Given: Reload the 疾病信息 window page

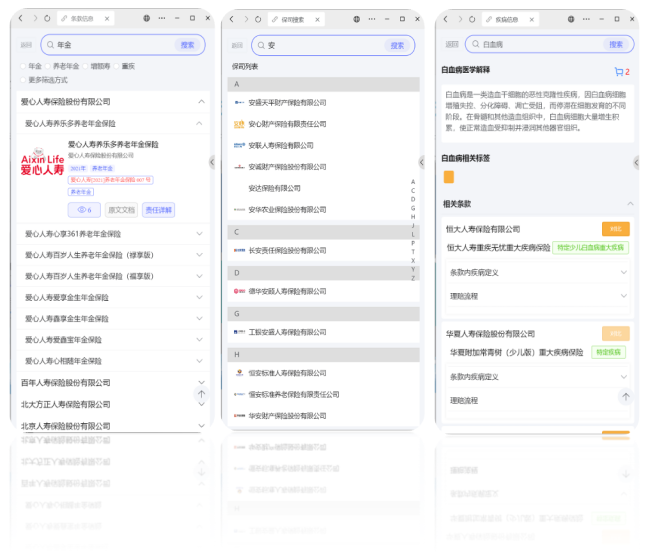Looking at the screenshot, I should coord(472,19).
